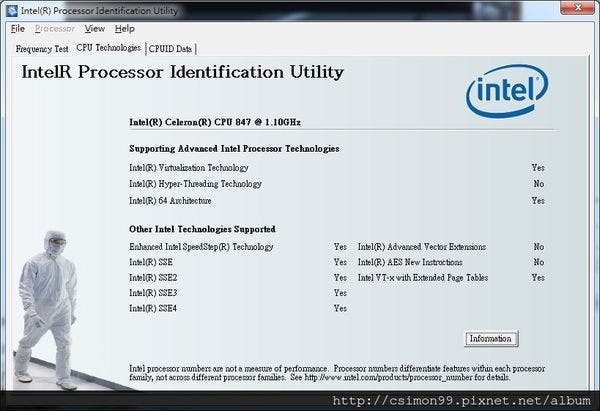Click the Enhanced Intel SpeedStep Technology label
The width and height of the screenshot is (600, 411).
(x=201, y=246)
